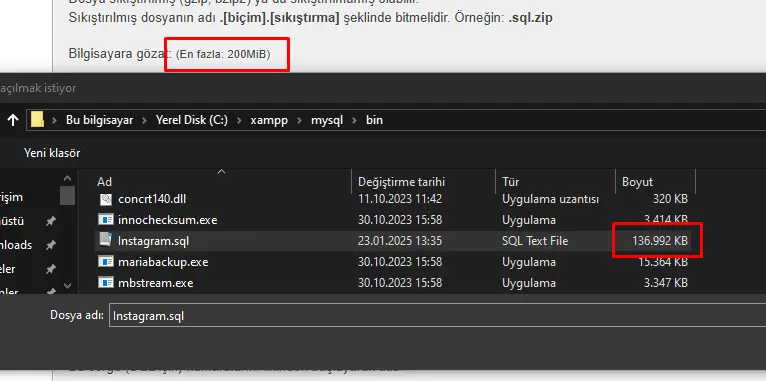Click 'Bilgisayara gözat' in the phpMyAdmin page
Screen dimensions: 766x381
(x=120, y=54)
